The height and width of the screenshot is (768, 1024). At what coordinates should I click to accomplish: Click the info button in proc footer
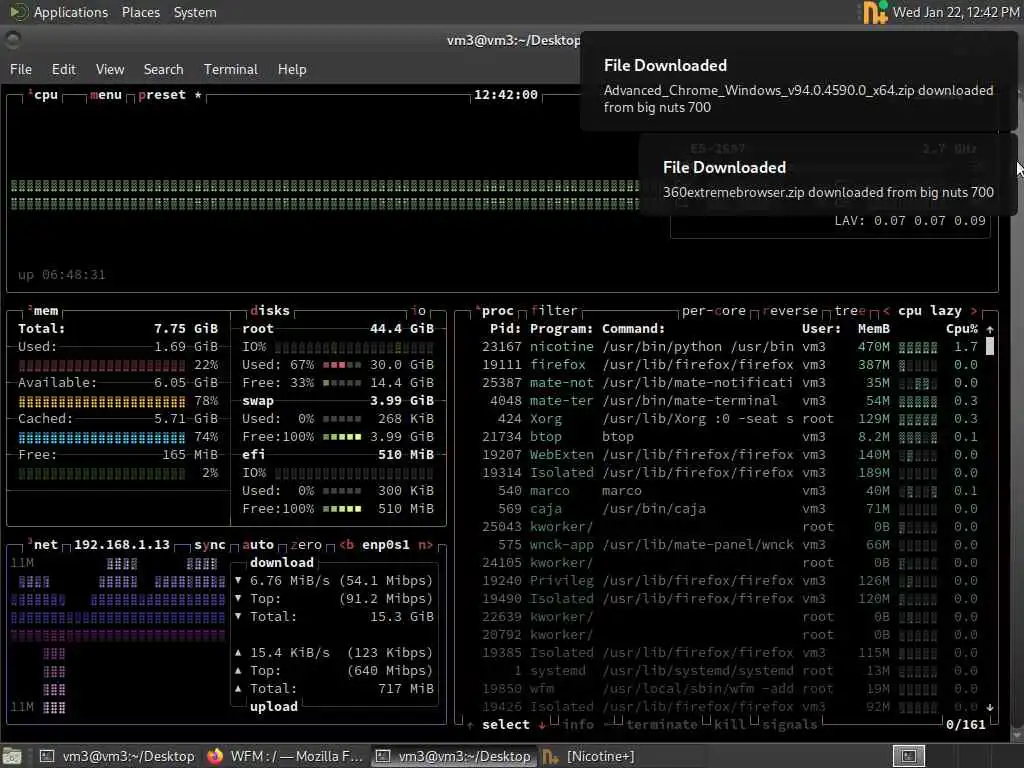579,725
